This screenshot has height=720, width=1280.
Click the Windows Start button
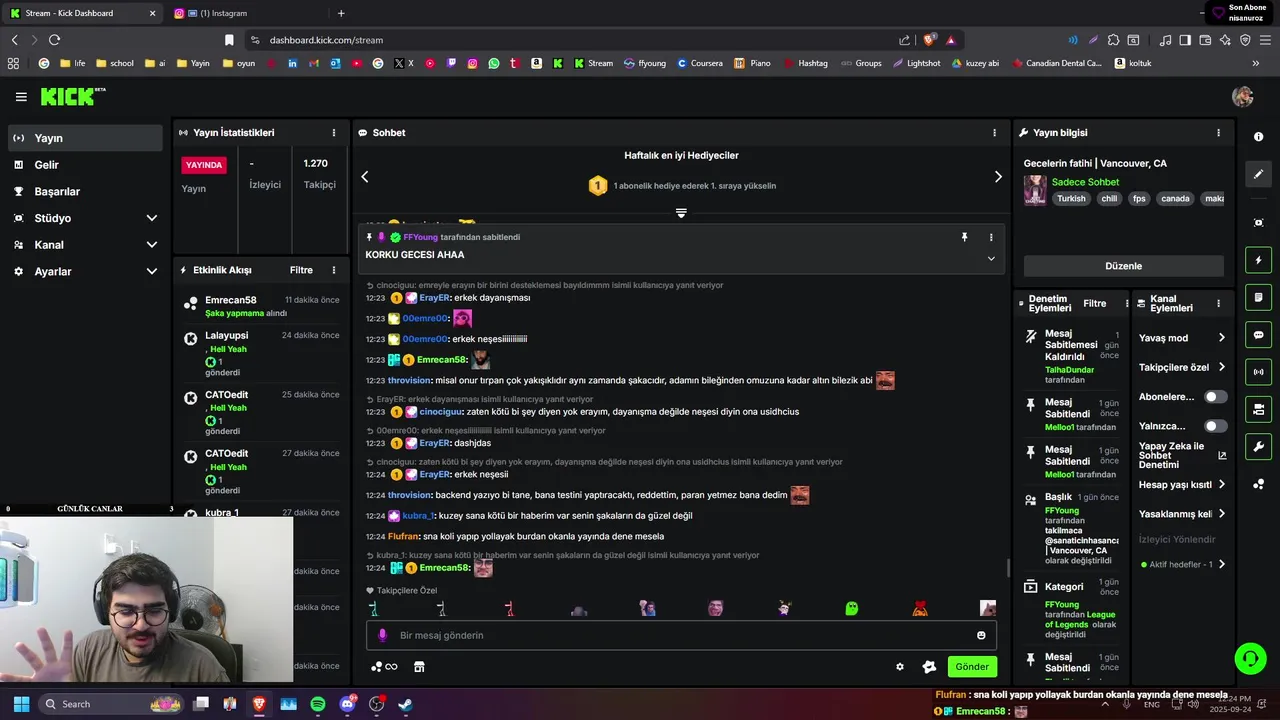click(x=21, y=704)
